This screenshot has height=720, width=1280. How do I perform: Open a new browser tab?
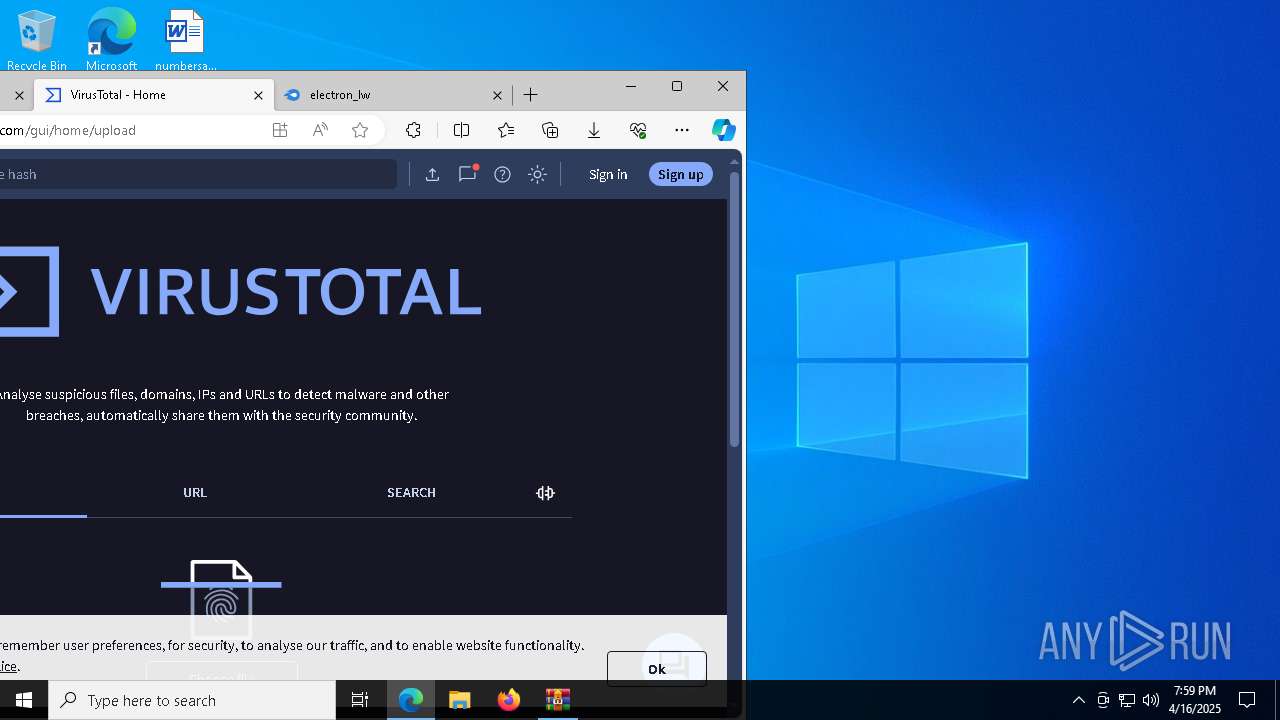pyautogui.click(x=531, y=95)
